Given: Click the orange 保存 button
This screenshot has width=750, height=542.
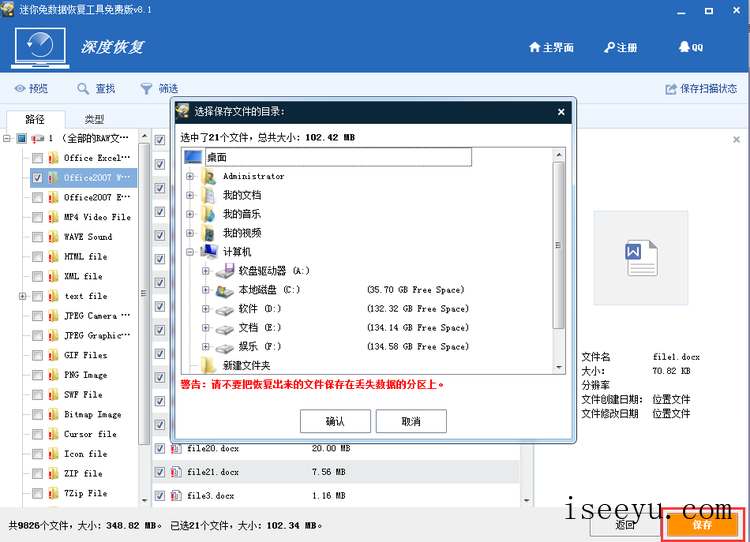Looking at the screenshot, I should click(702, 525).
